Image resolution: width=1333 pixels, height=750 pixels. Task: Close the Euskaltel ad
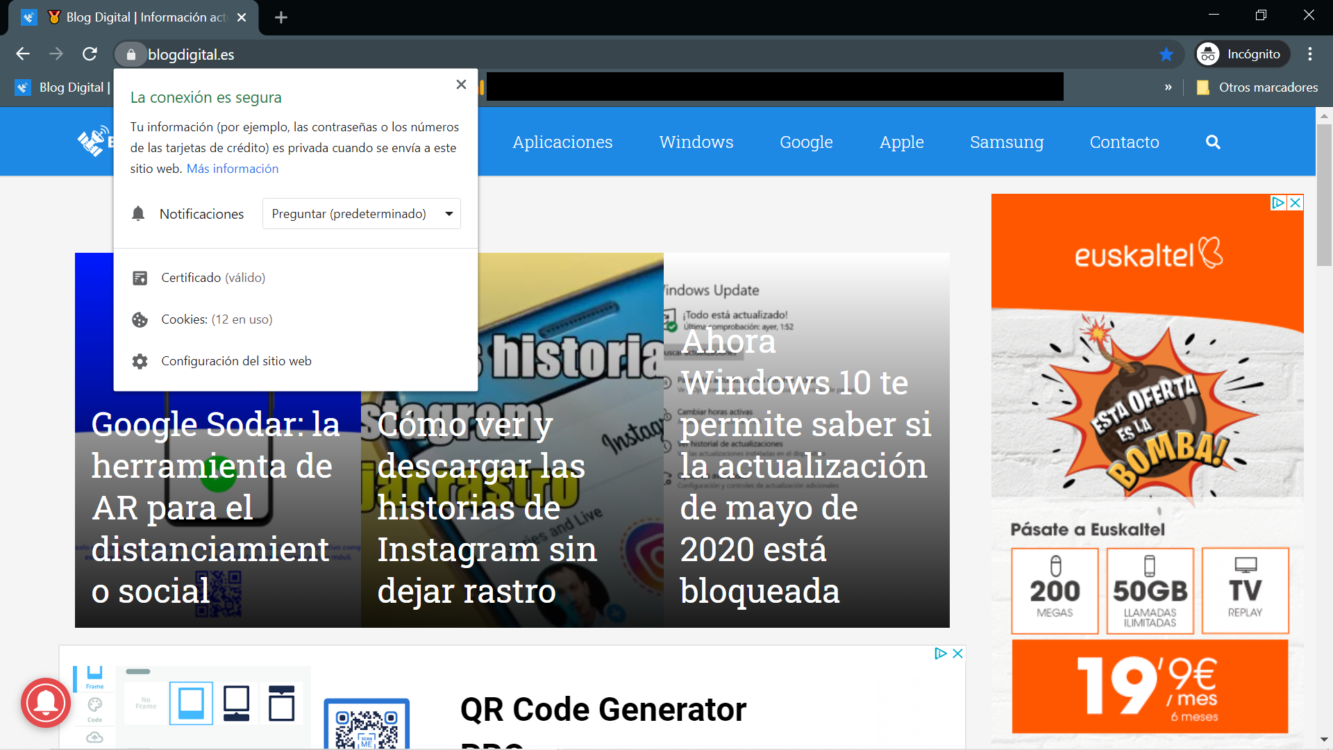tap(1295, 202)
